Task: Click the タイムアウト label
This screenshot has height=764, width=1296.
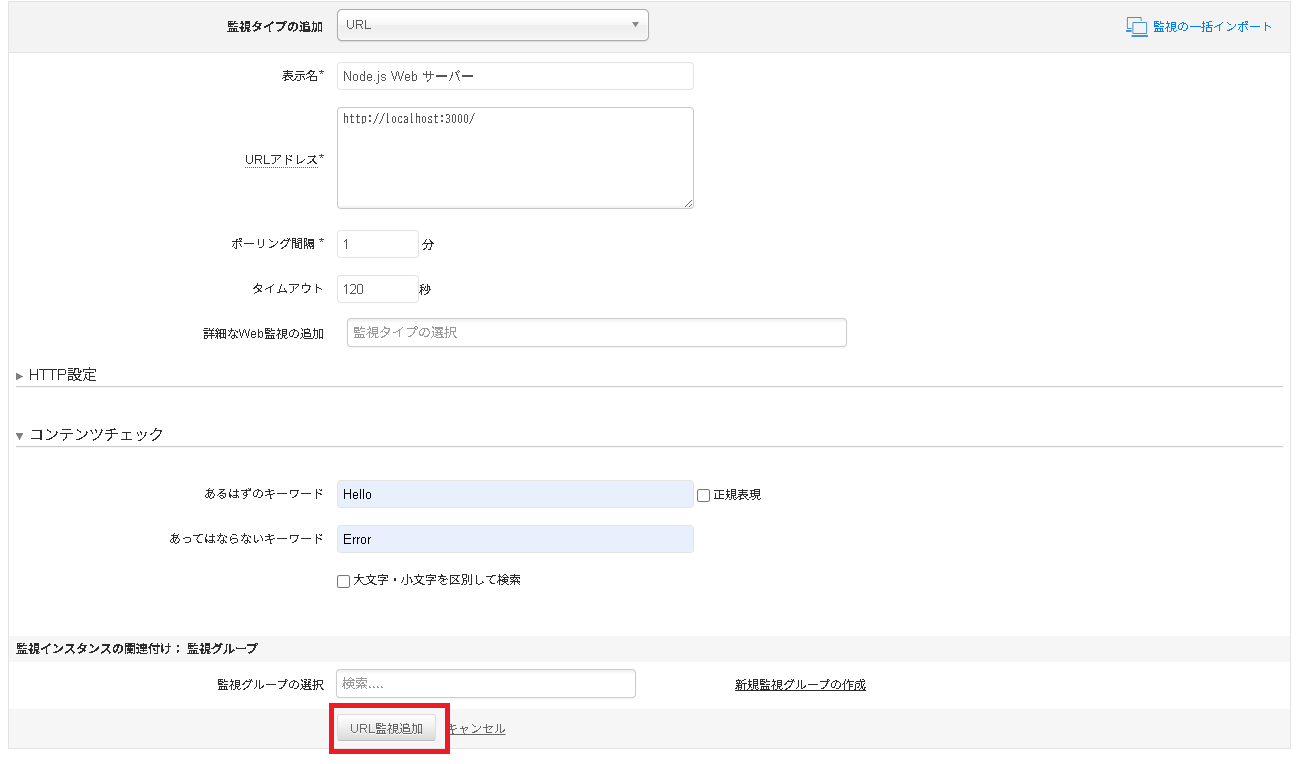Action: (x=288, y=288)
